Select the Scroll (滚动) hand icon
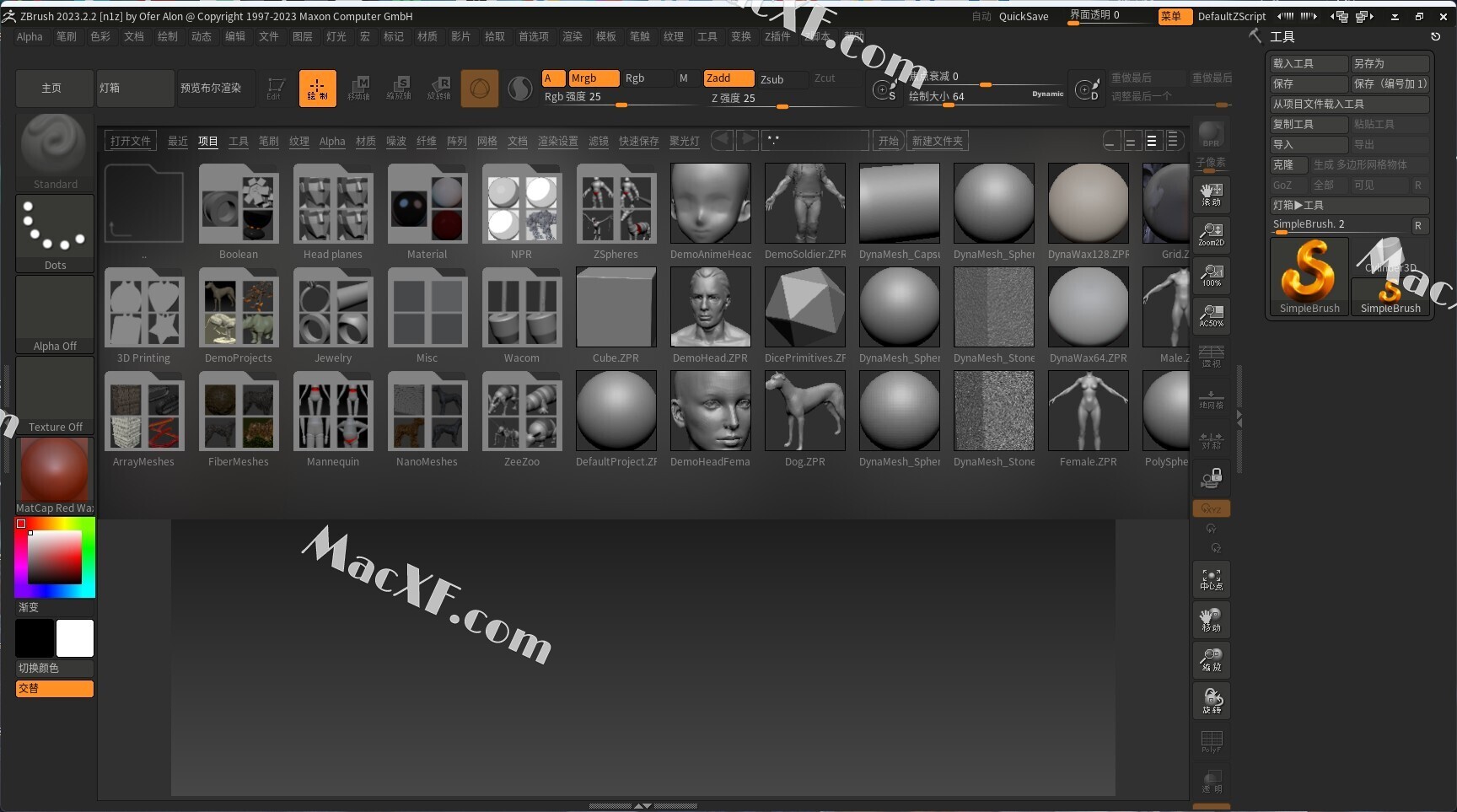 [1212, 195]
